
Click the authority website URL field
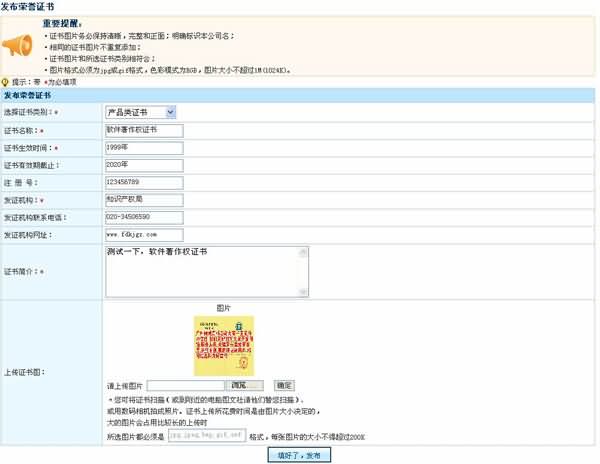pos(144,234)
